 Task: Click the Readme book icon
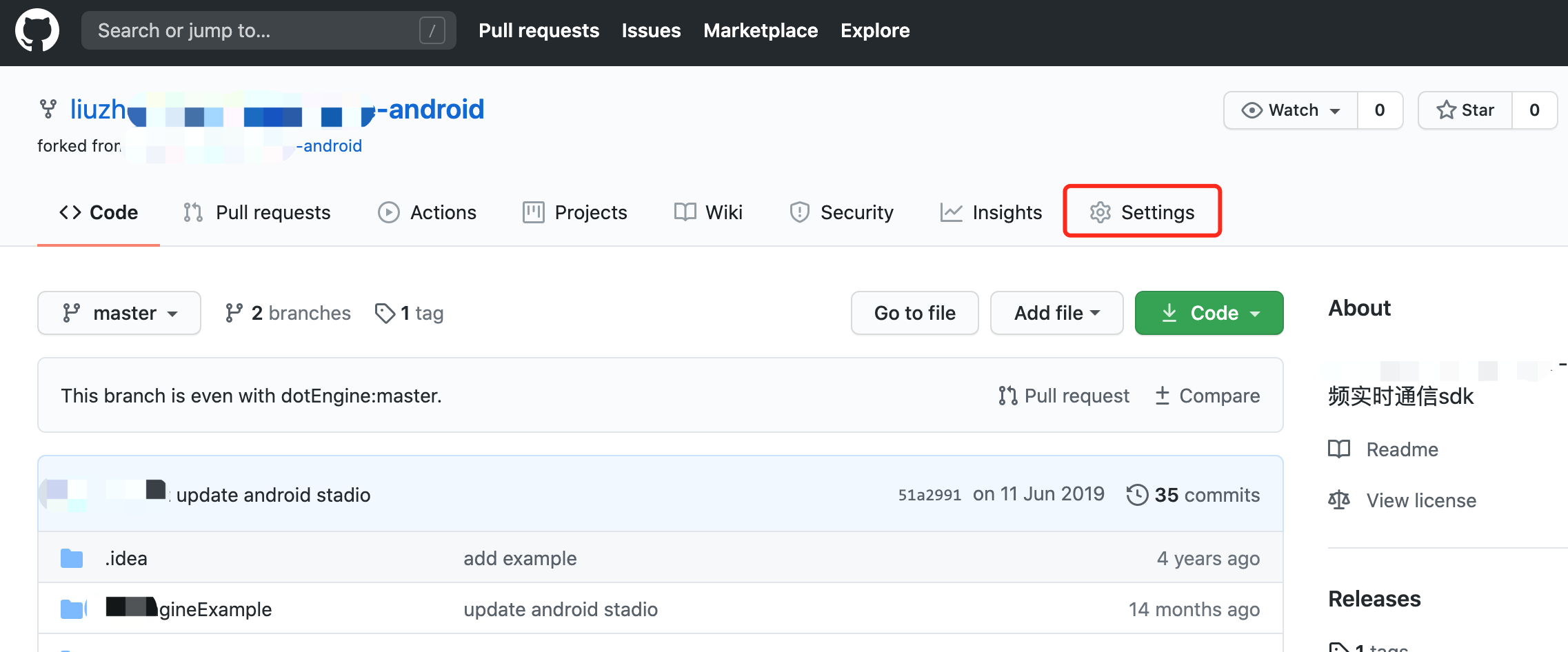coord(1339,449)
